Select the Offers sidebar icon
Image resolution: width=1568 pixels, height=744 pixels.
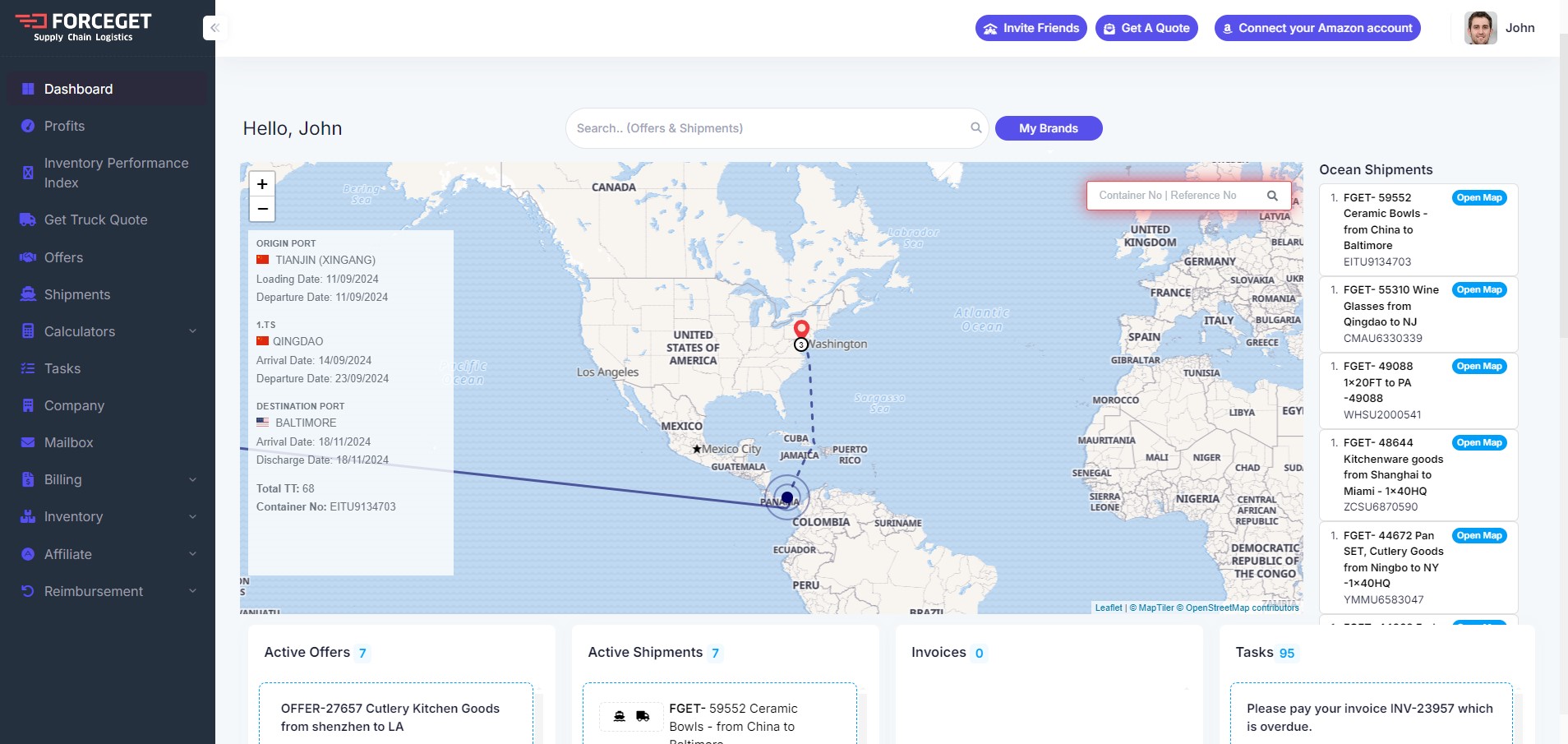[27, 257]
